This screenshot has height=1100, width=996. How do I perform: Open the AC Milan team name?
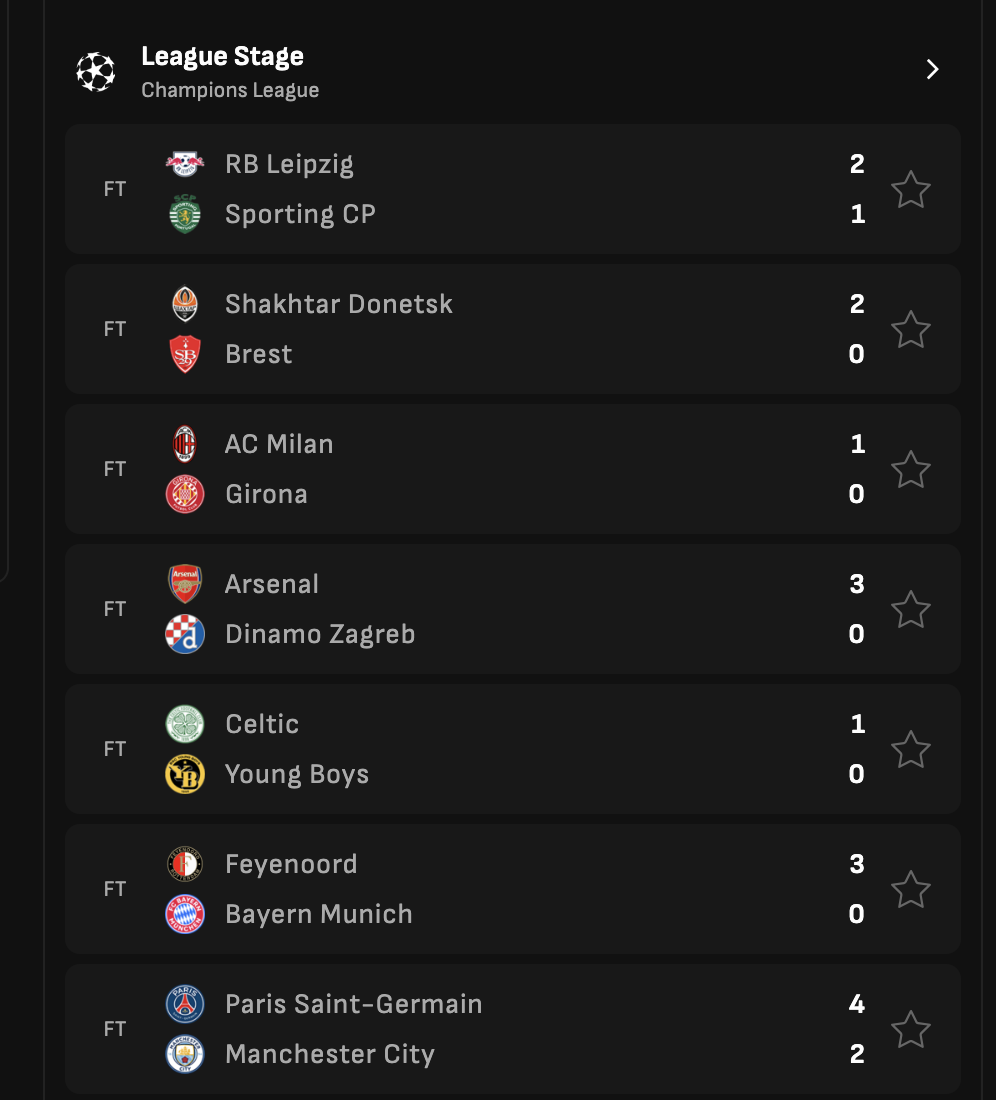pyautogui.click(x=279, y=444)
